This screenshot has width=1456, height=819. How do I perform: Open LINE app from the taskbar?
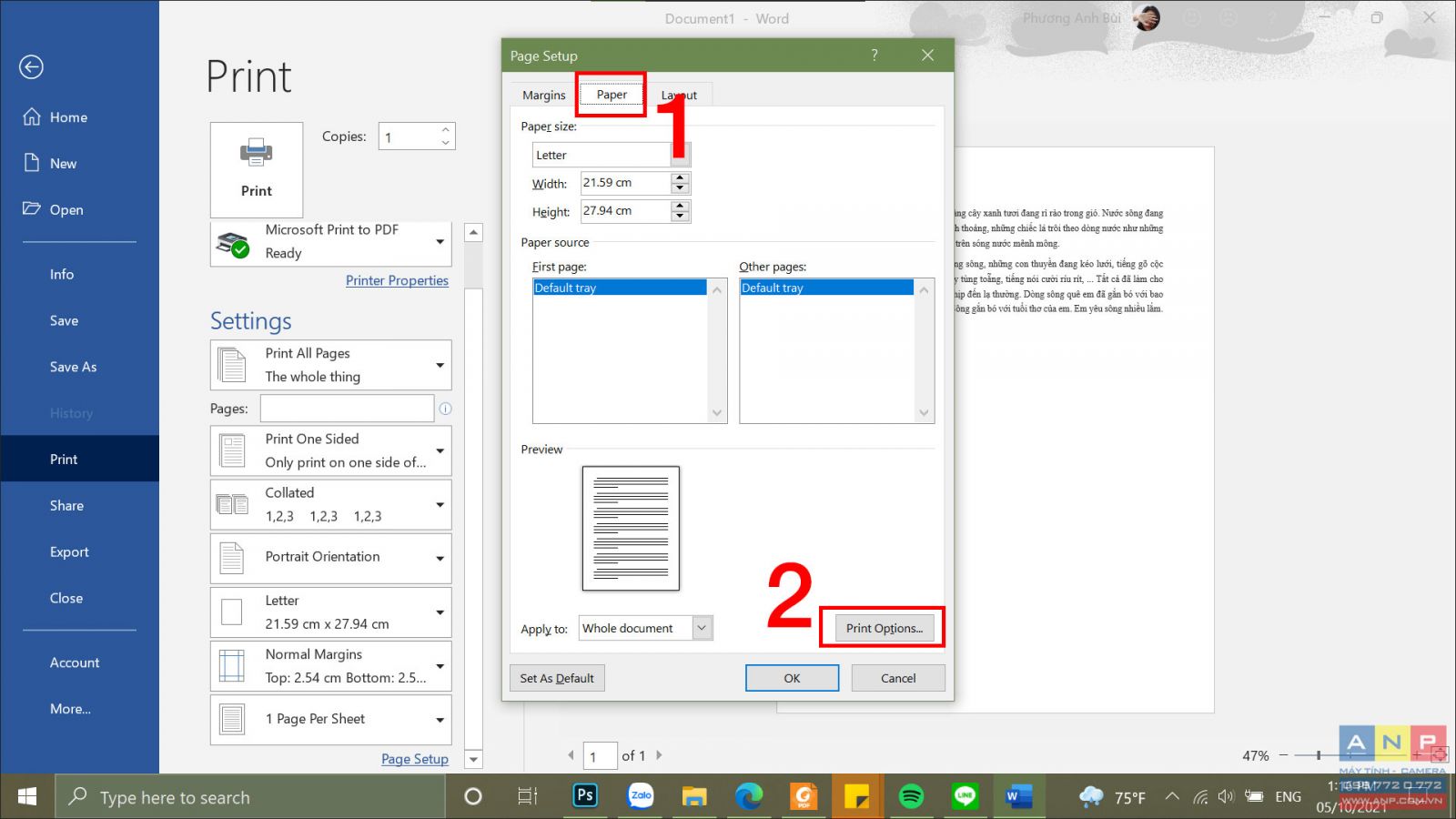965,797
